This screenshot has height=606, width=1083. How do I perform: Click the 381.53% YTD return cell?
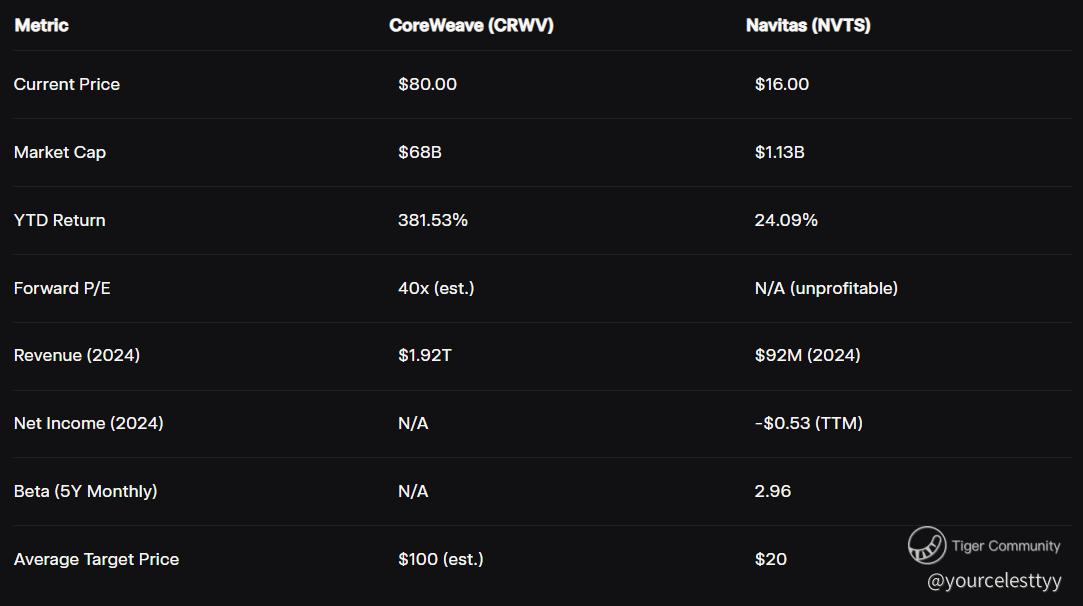tap(433, 220)
